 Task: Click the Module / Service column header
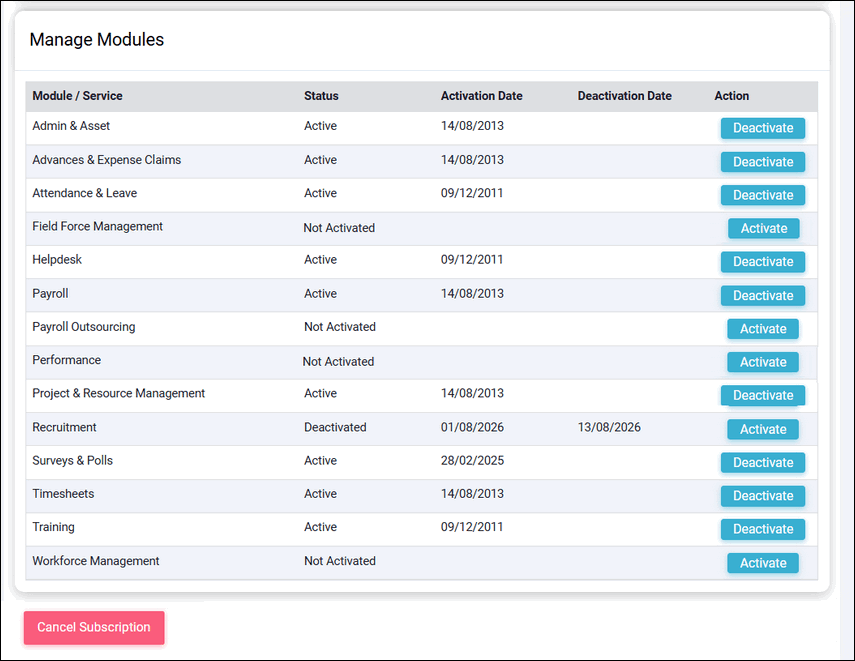(x=77, y=96)
